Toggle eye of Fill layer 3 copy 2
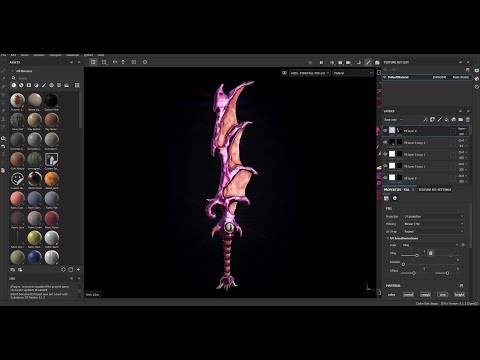 [x=385, y=154]
